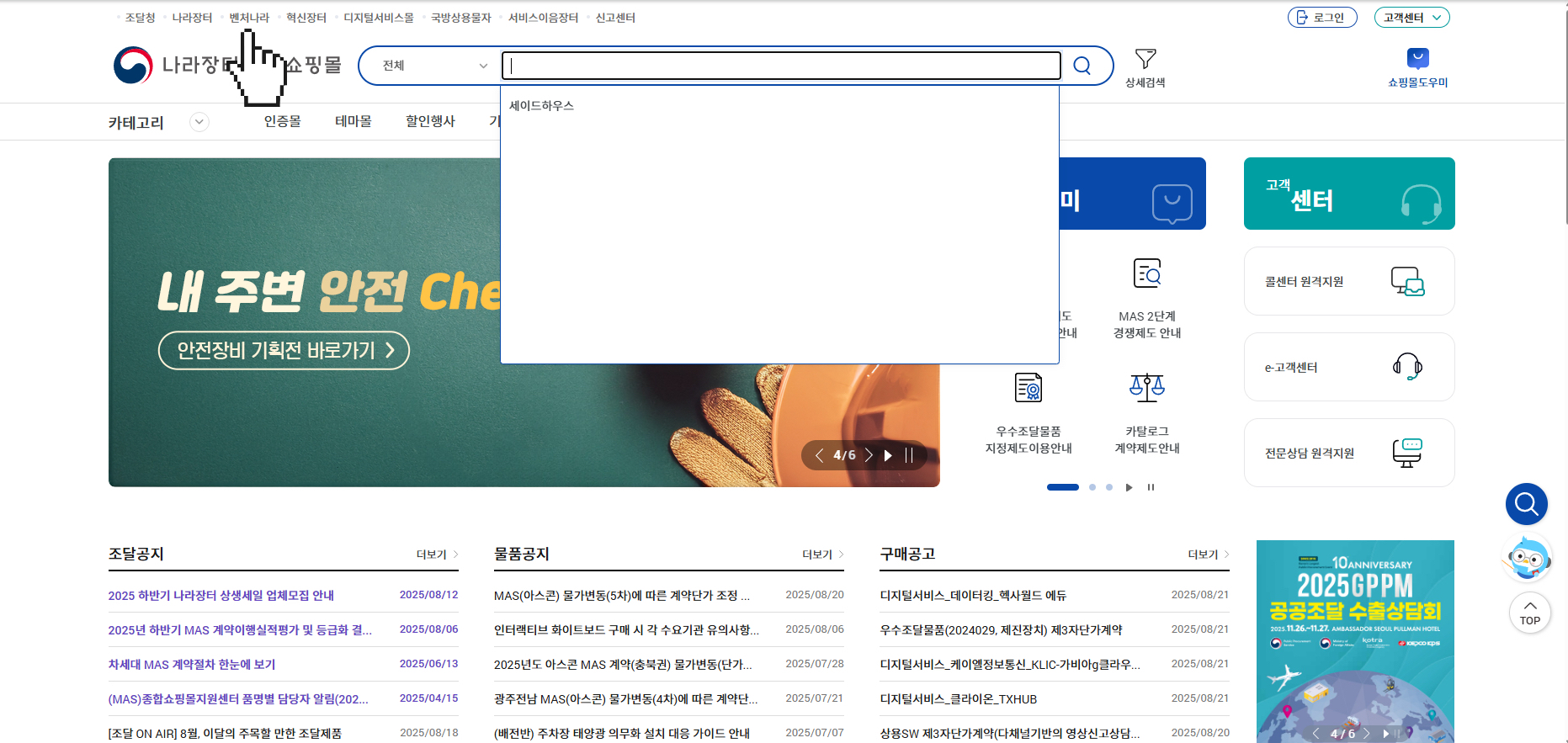1568x743 pixels.
Task: Expand the 카테고리 chevron
Action: click(199, 122)
